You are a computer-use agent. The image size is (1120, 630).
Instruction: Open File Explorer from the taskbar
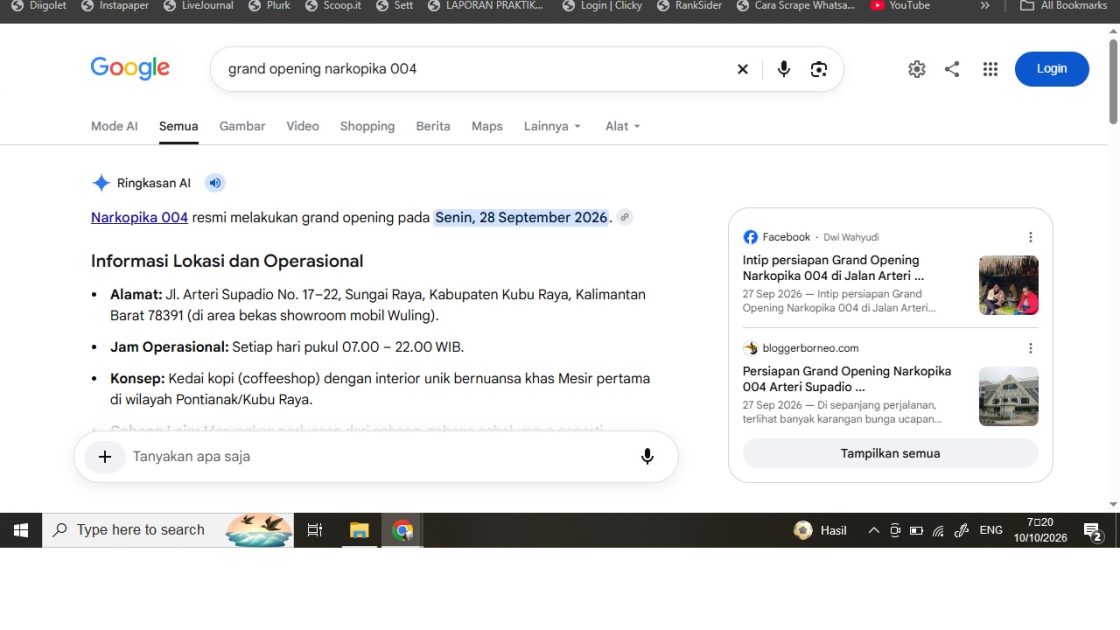(x=359, y=530)
